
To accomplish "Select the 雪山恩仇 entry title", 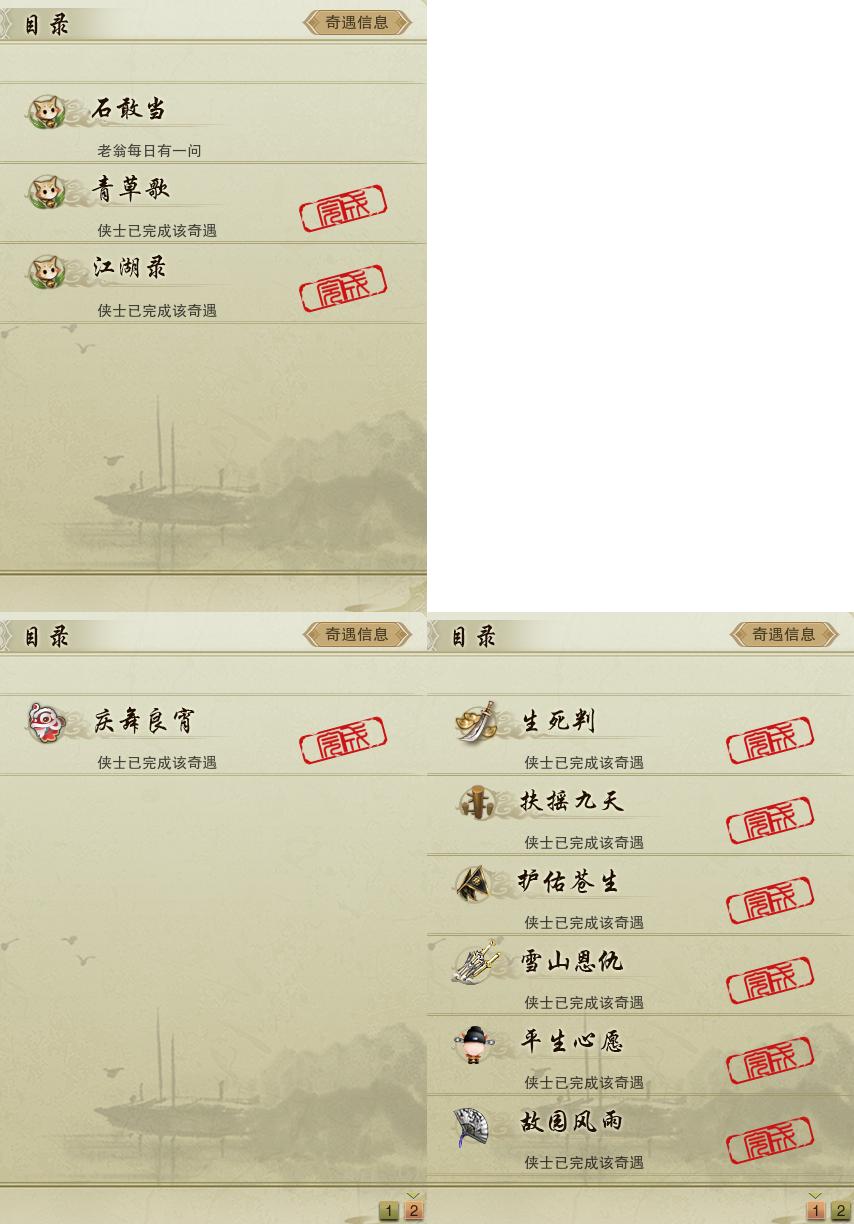I will tap(571, 961).
